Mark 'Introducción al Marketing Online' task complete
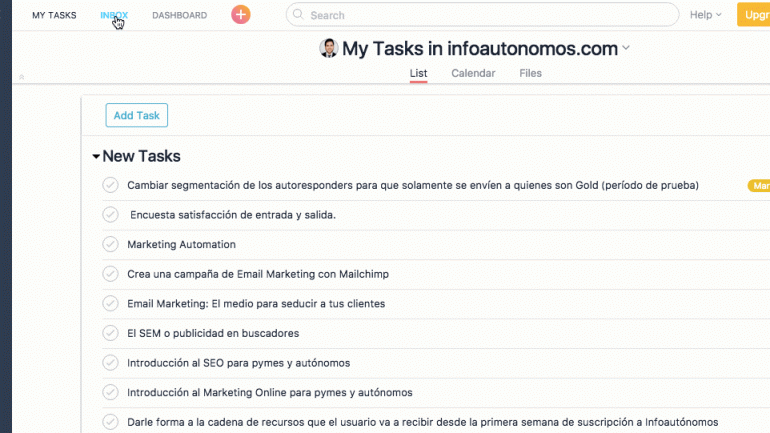The height and width of the screenshot is (433, 770). click(x=110, y=392)
